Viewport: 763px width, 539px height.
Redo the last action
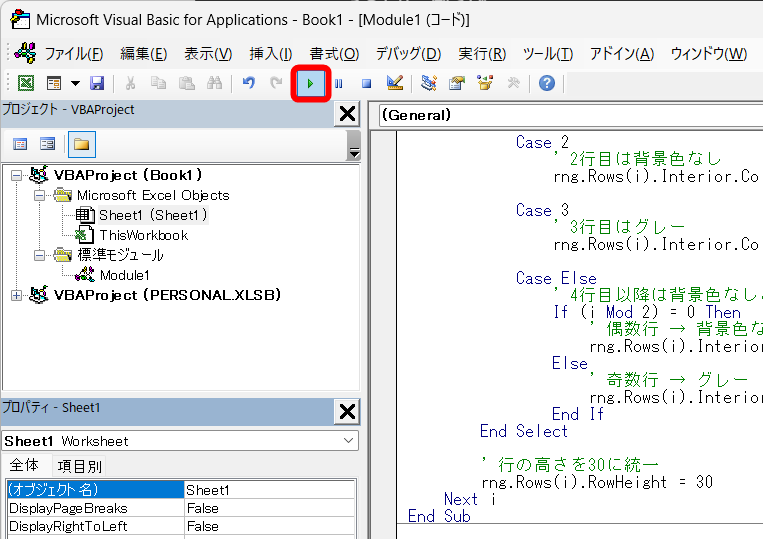click(276, 83)
